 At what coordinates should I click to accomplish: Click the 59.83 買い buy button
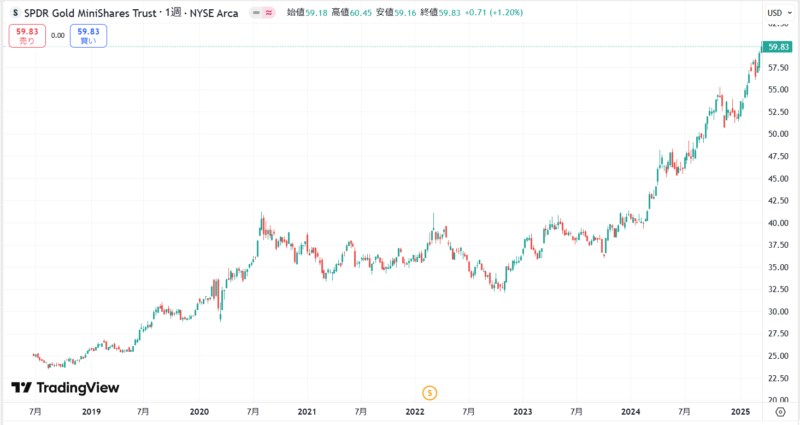[88, 36]
